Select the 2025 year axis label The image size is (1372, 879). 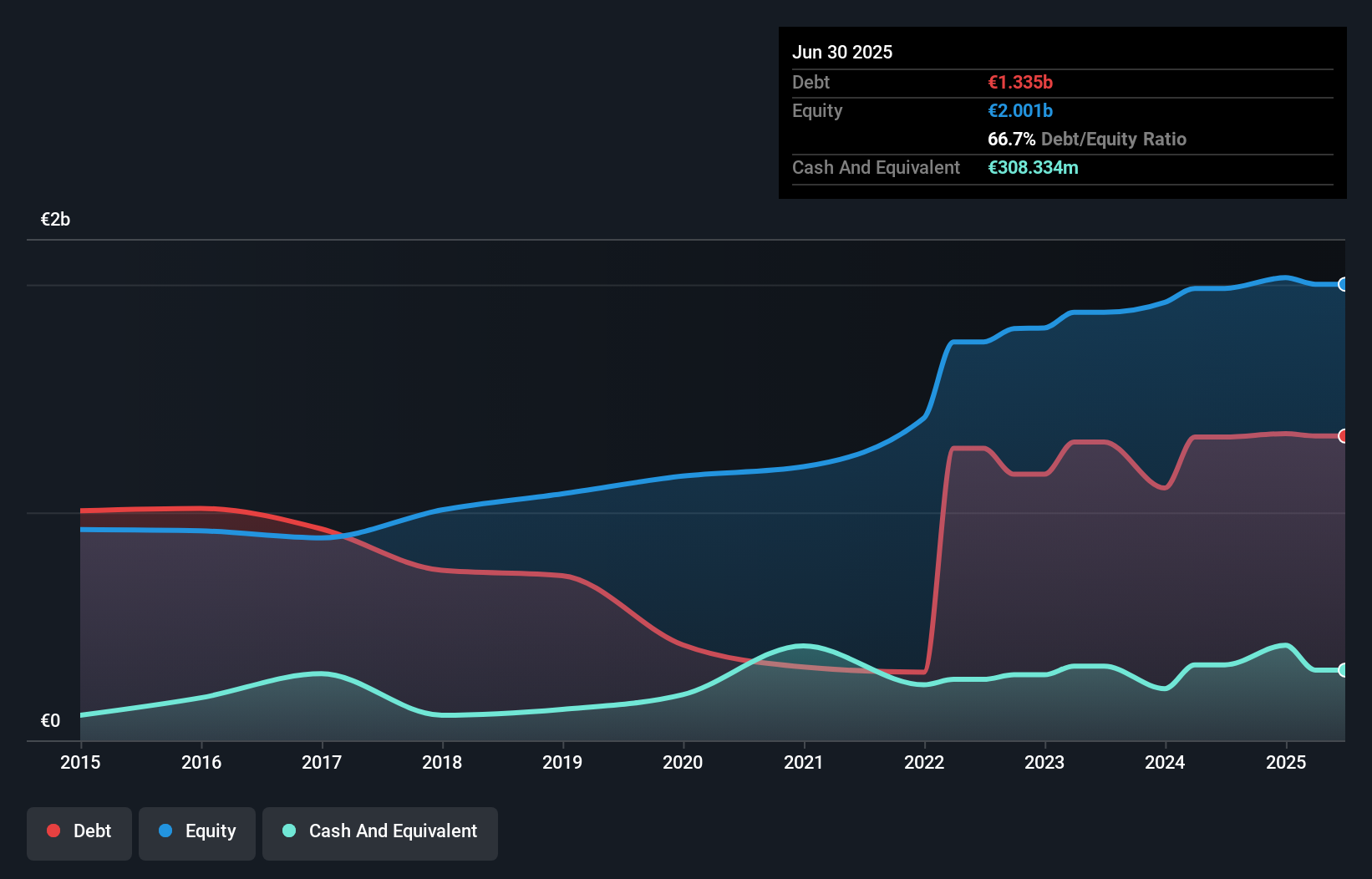point(1286,762)
